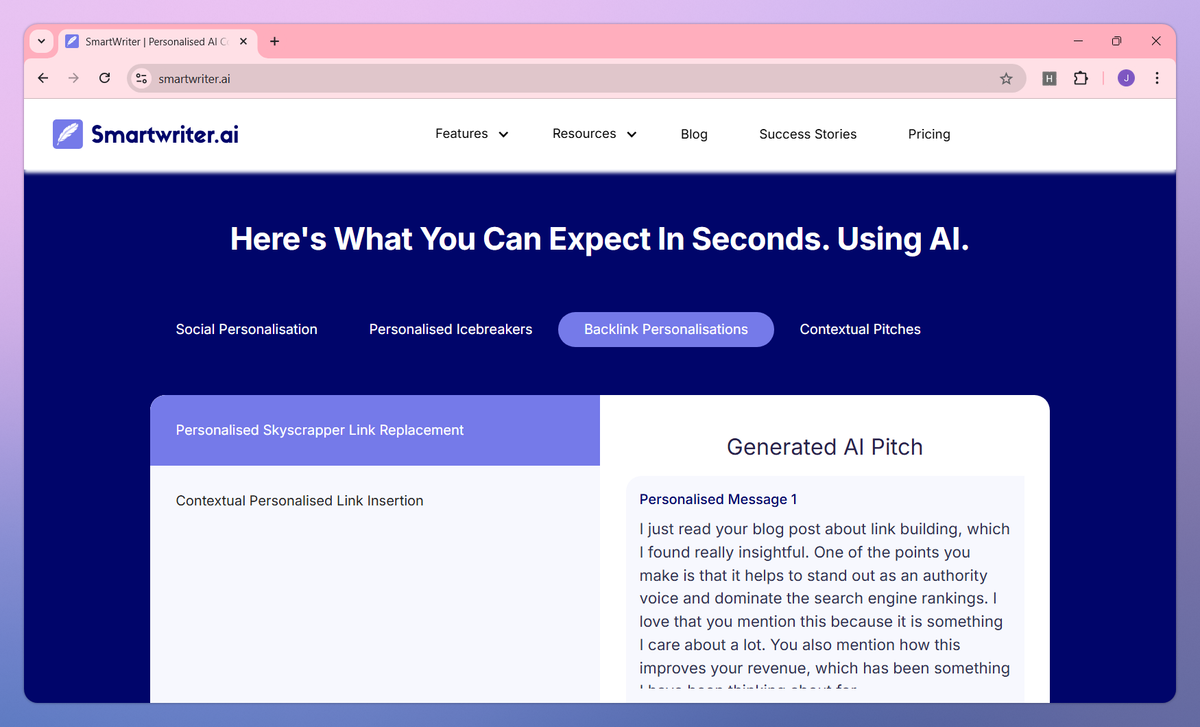Switch to the Personalised Icebreakers tab

(450, 329)
